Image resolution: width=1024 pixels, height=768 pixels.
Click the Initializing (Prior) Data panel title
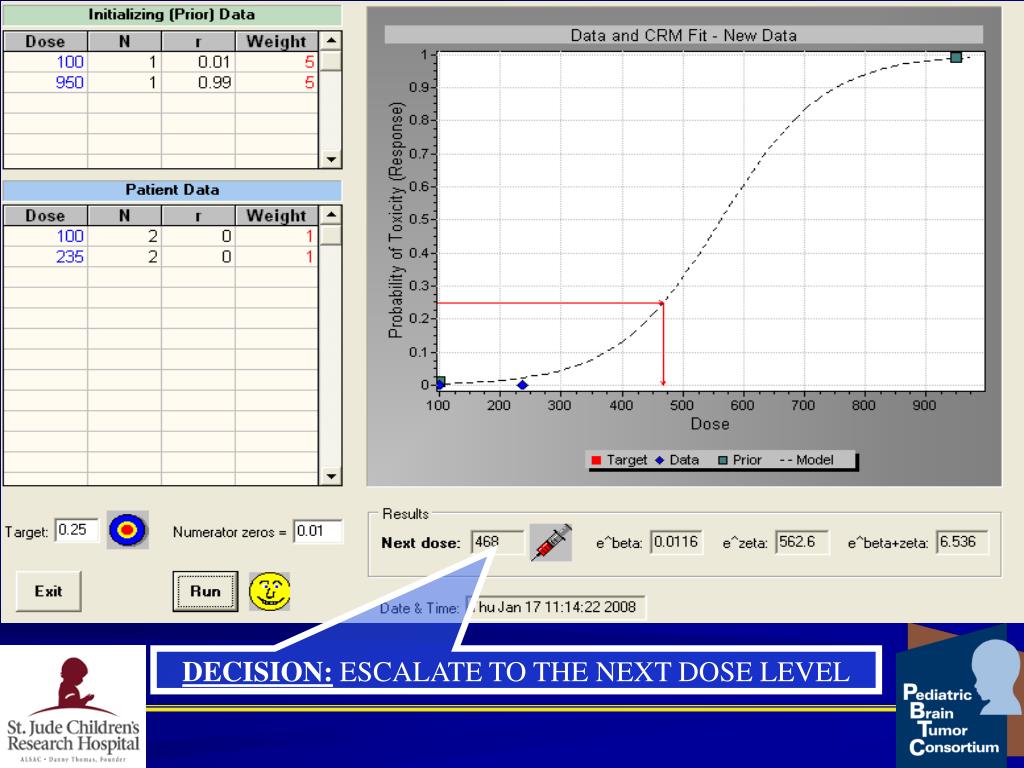click(x=172, y=14)
